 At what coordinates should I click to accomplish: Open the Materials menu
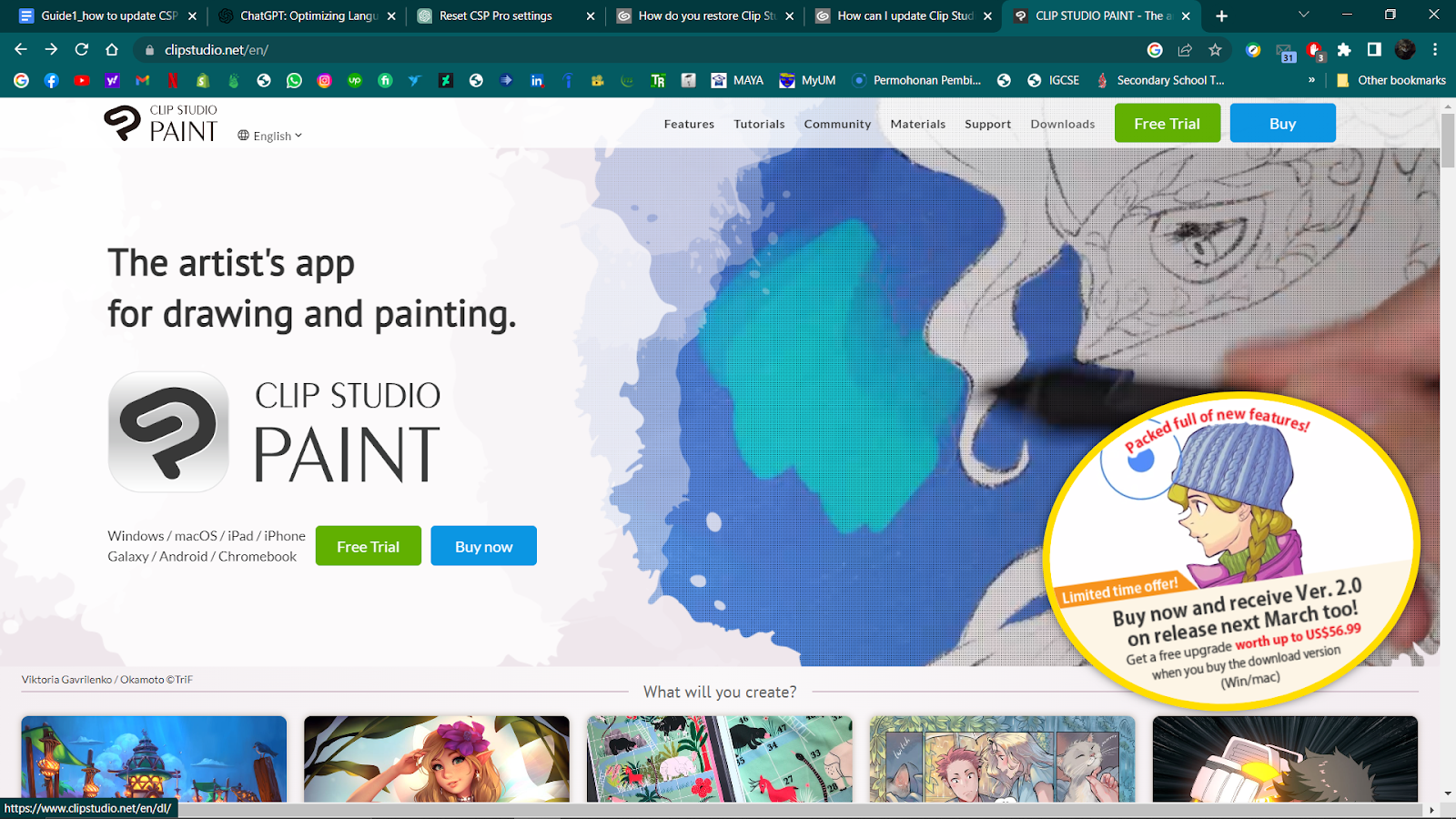tap(917, 124)
